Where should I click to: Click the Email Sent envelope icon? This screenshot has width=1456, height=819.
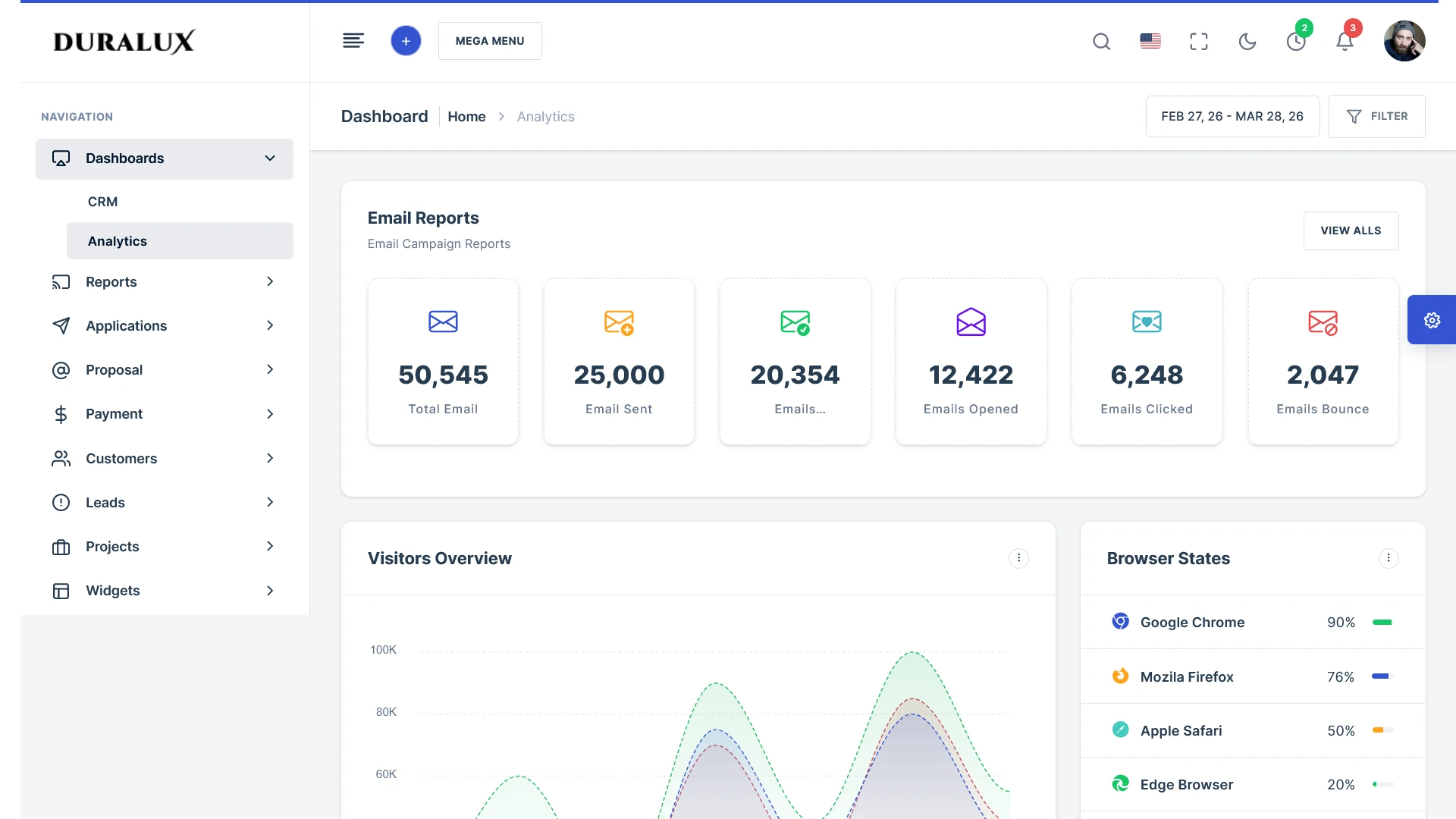[x=619, y=322]
